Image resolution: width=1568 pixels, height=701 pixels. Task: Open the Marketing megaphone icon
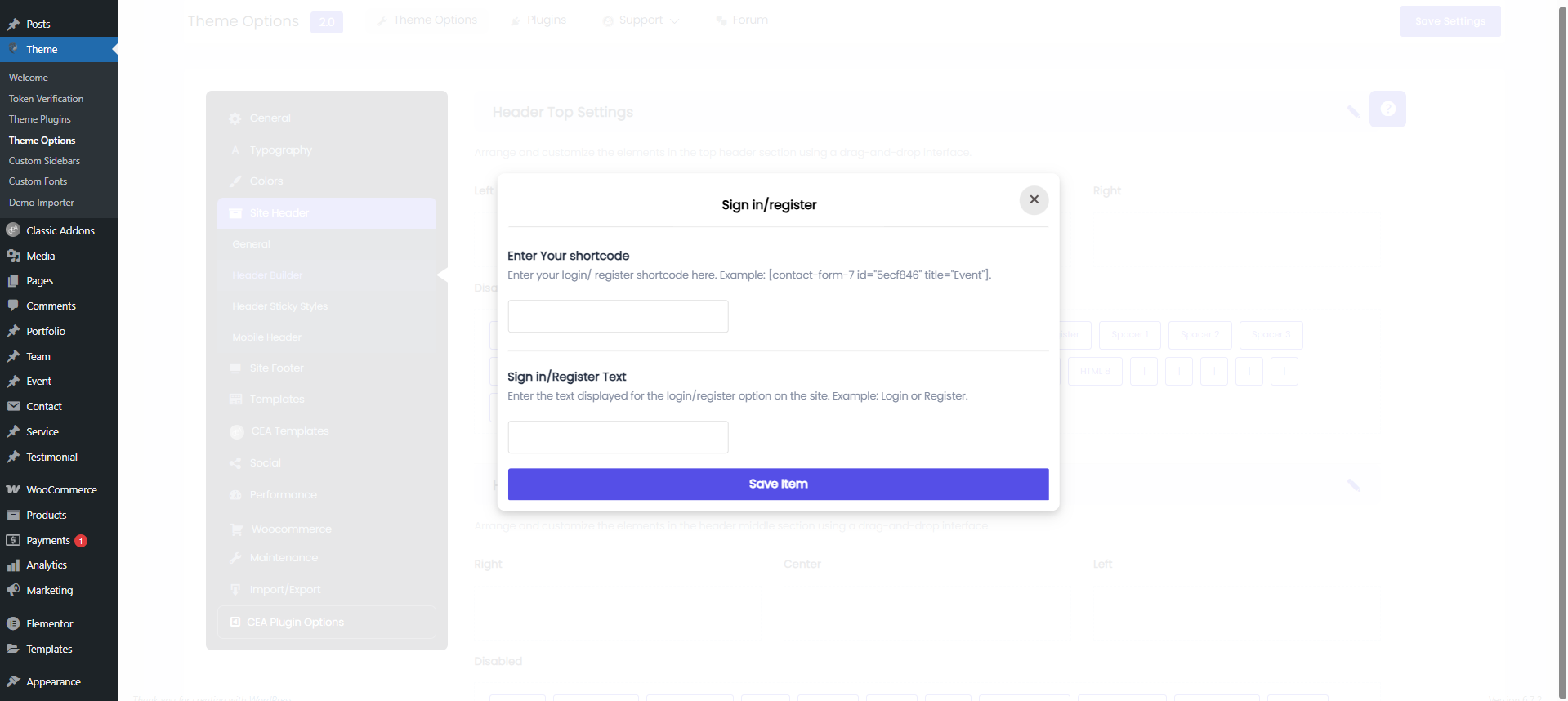13,590
